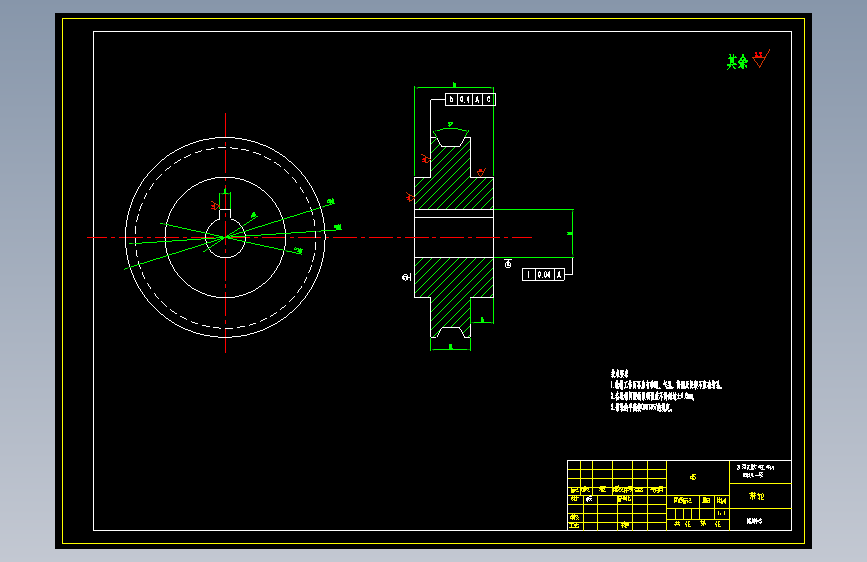Click the roughness mark on hub right step
Viewport: 867px width, 562px height.
click(x=481, y=173)
